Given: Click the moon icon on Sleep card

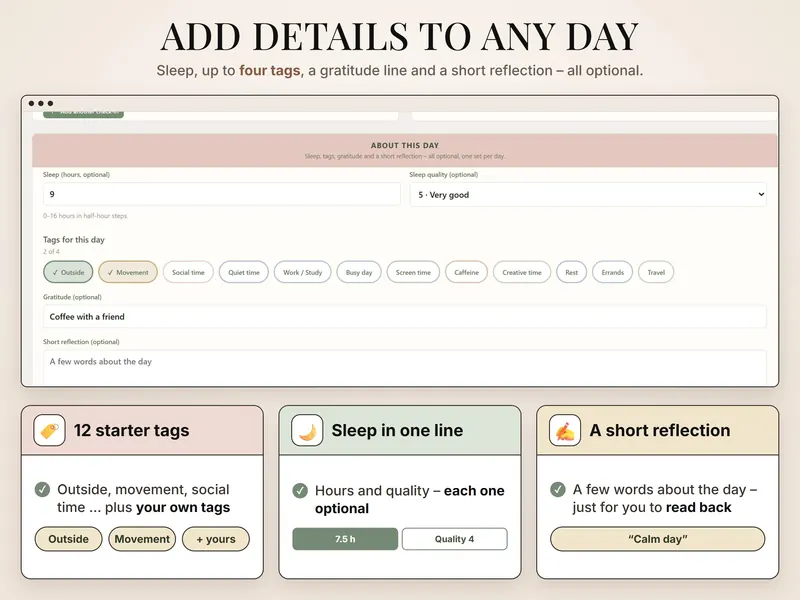Looking at the screenshot, I should [307, 431].
